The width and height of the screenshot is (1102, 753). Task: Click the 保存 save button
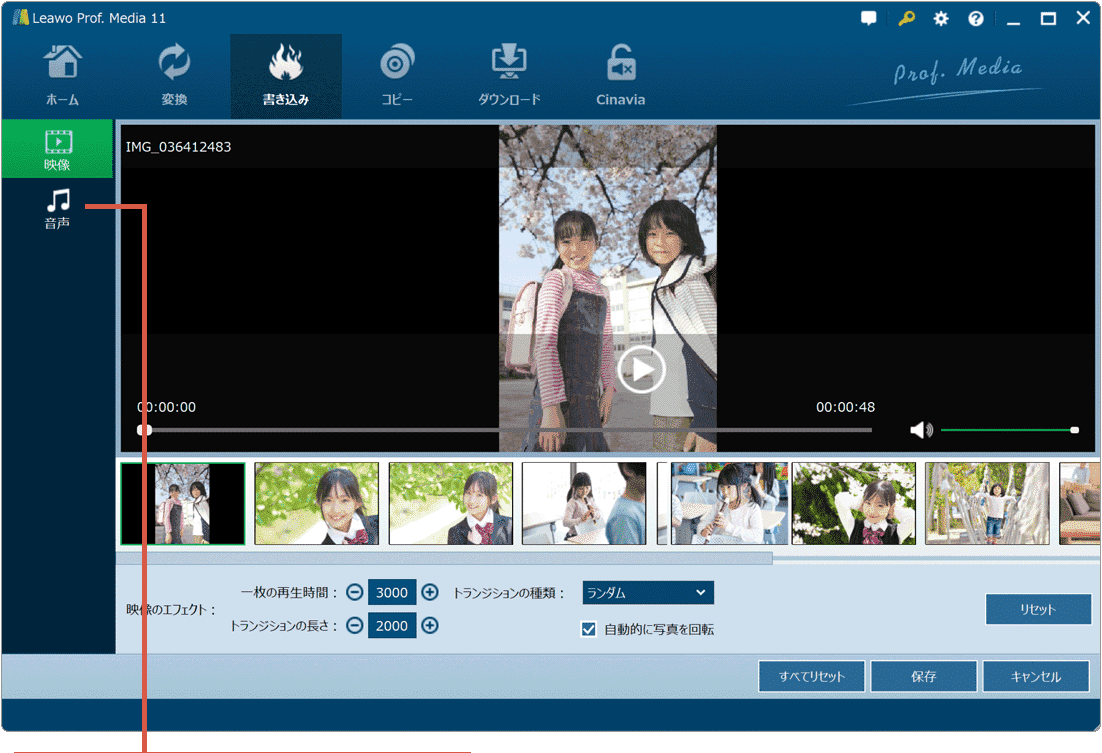pos(923,676)
